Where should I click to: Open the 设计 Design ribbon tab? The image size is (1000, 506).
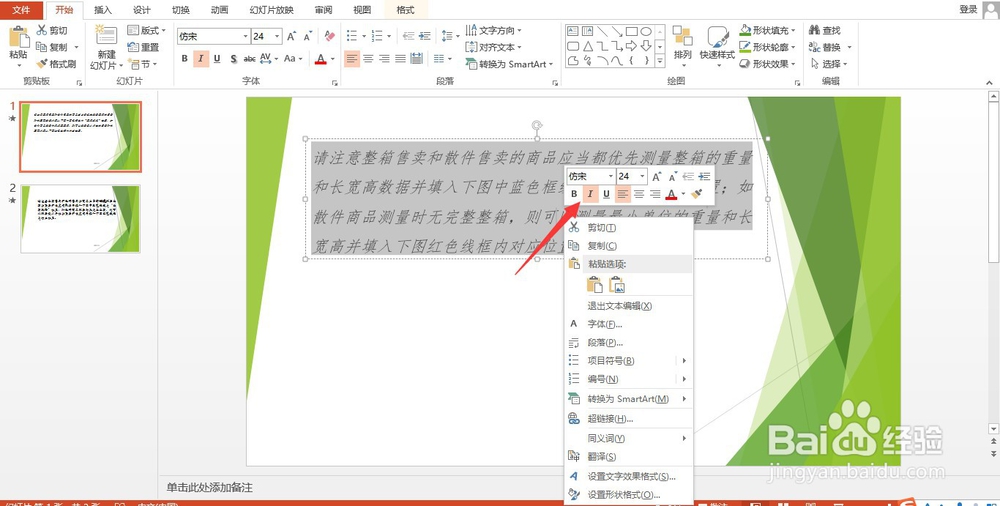click(x=142, y=10)
